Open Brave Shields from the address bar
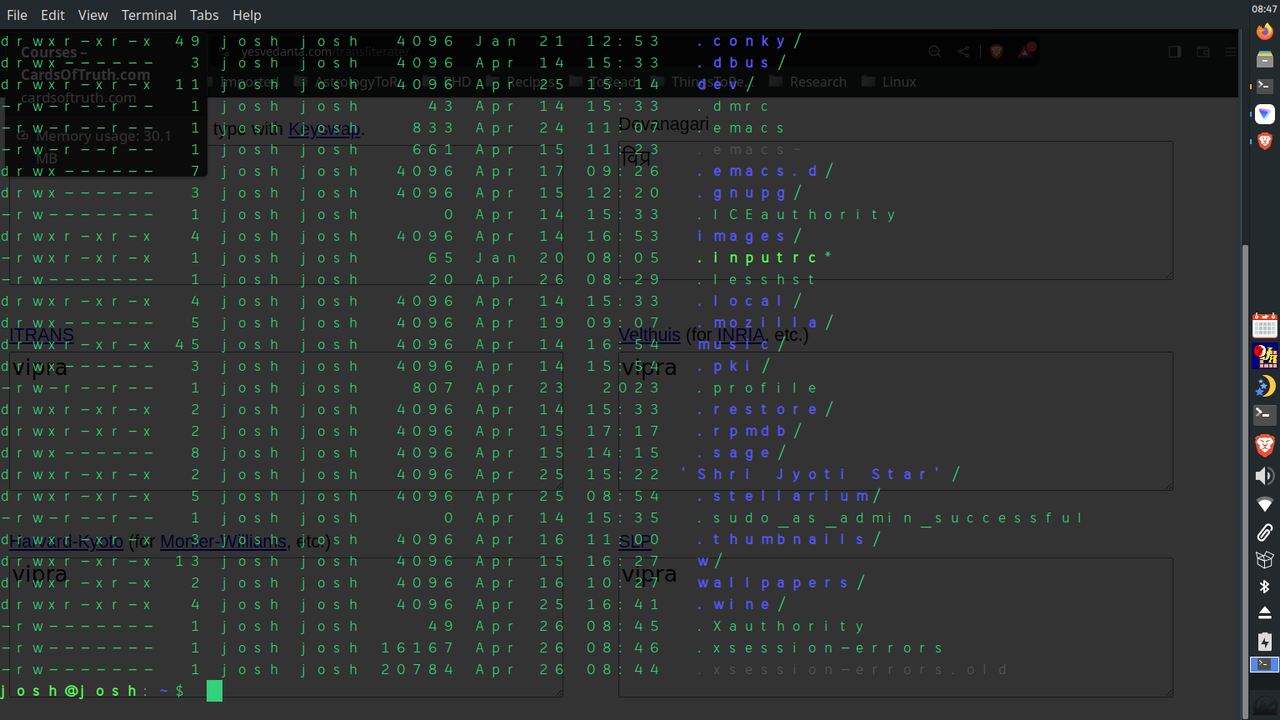The image size is (1280, 720). click(x=997, y=52)
